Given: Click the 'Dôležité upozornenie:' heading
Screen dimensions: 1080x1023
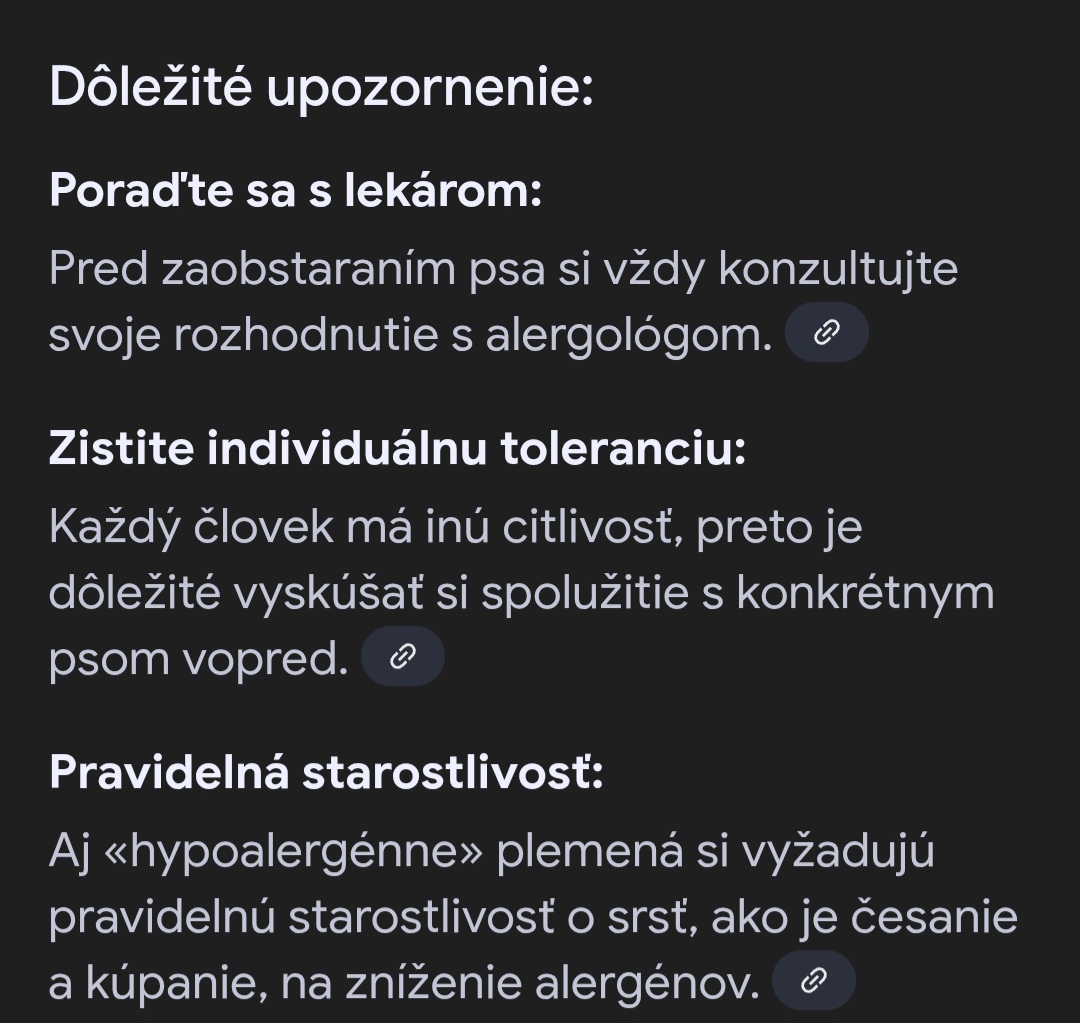Looking at the screenshot, I should click(321, 87).
